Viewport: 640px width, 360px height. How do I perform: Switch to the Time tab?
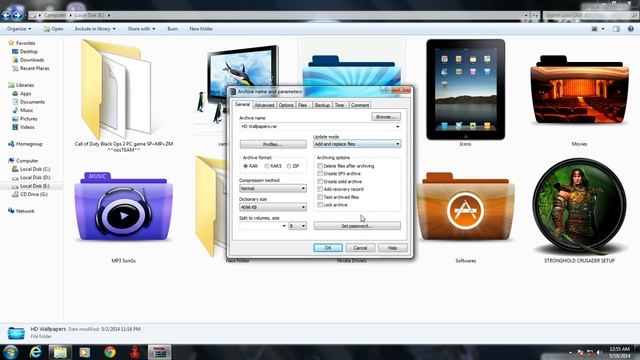pos(340,105)
